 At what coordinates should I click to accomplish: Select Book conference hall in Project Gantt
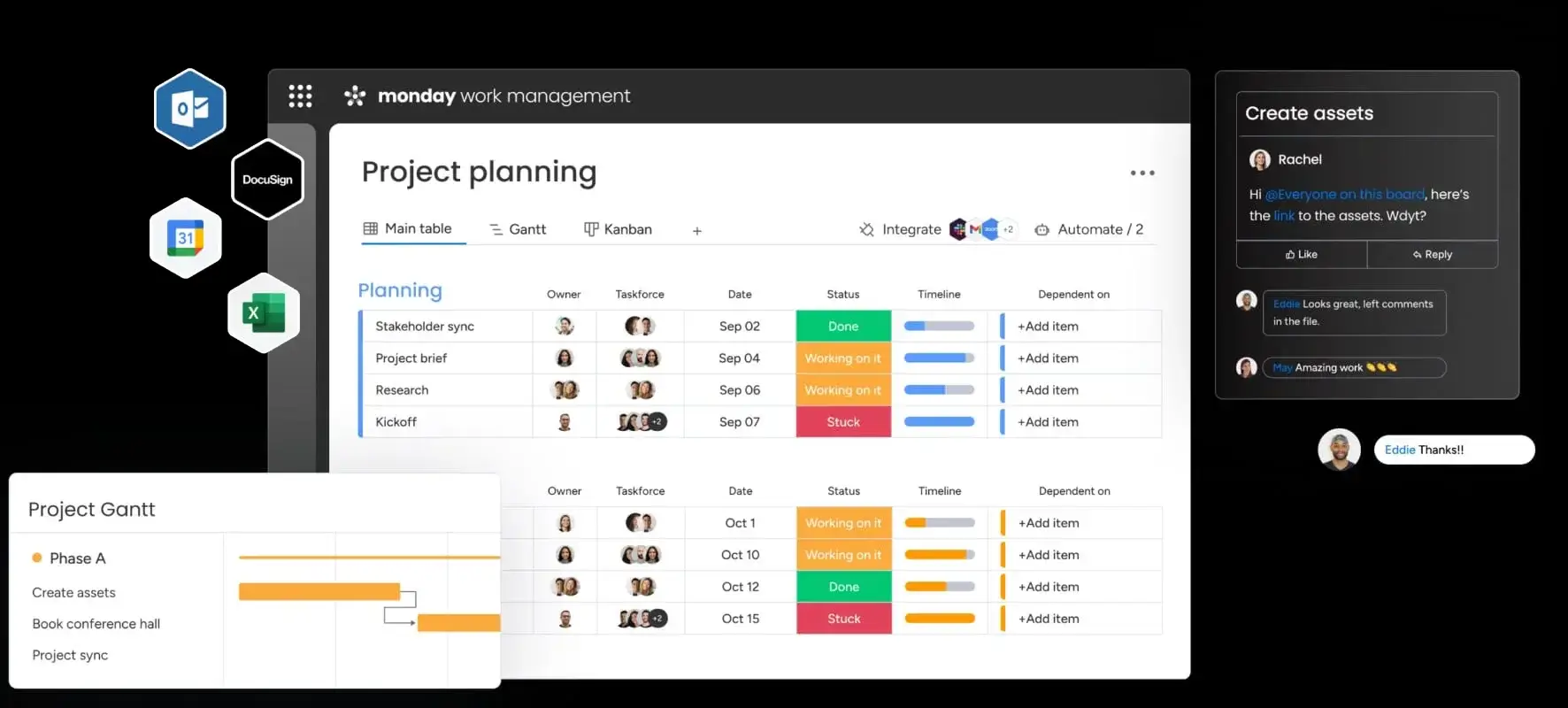point(96,624)
